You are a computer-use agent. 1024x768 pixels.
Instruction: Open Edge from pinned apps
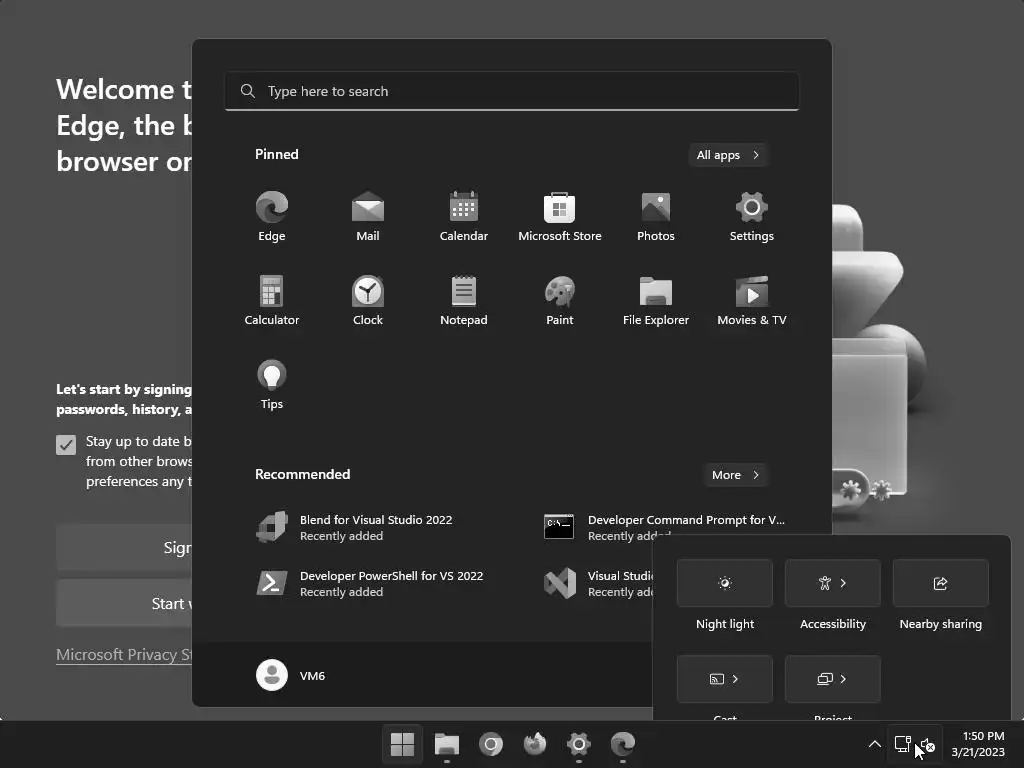[x=272, y=216]
